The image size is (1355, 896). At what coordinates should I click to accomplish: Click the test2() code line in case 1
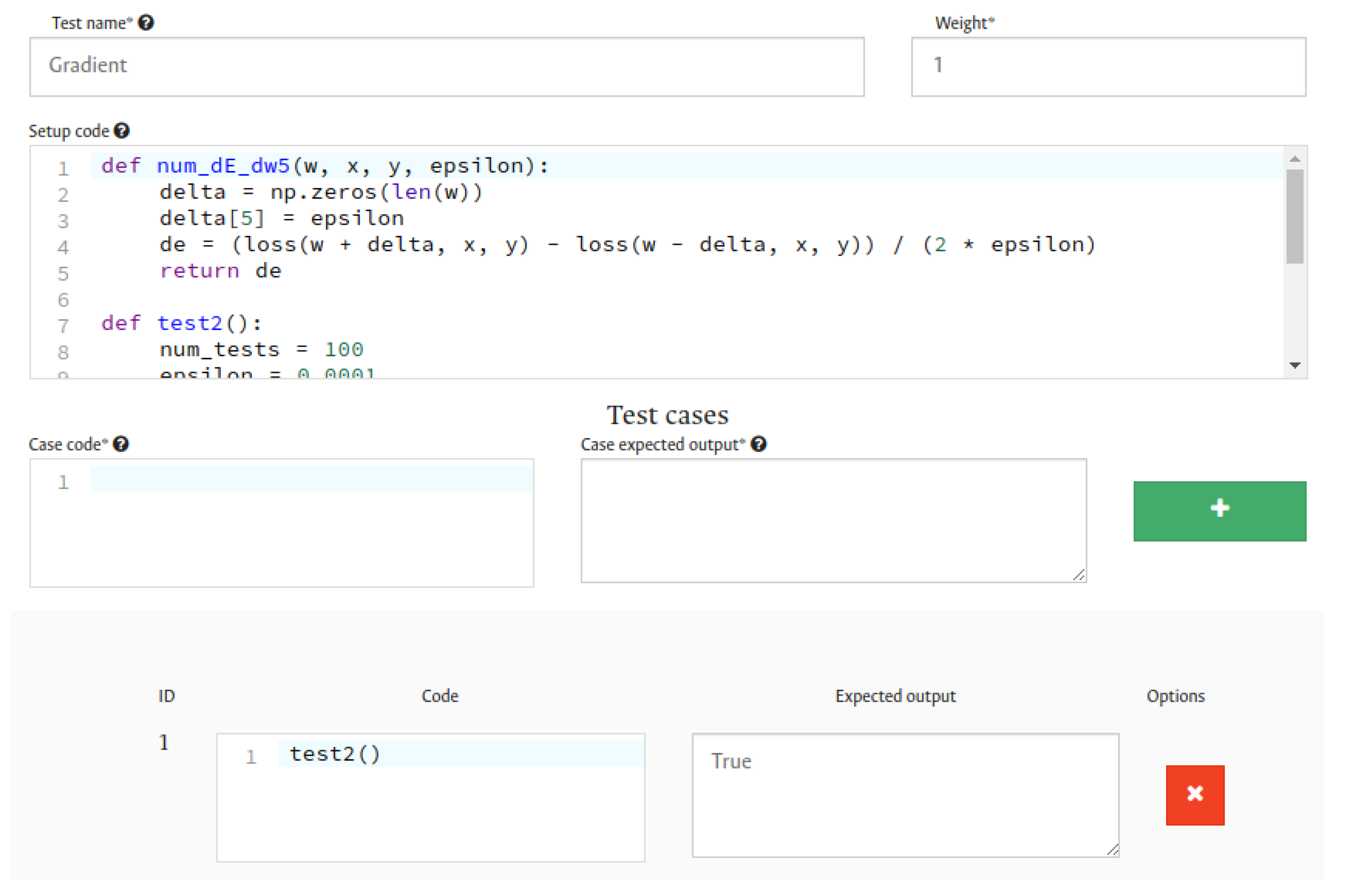click(335, 754)
